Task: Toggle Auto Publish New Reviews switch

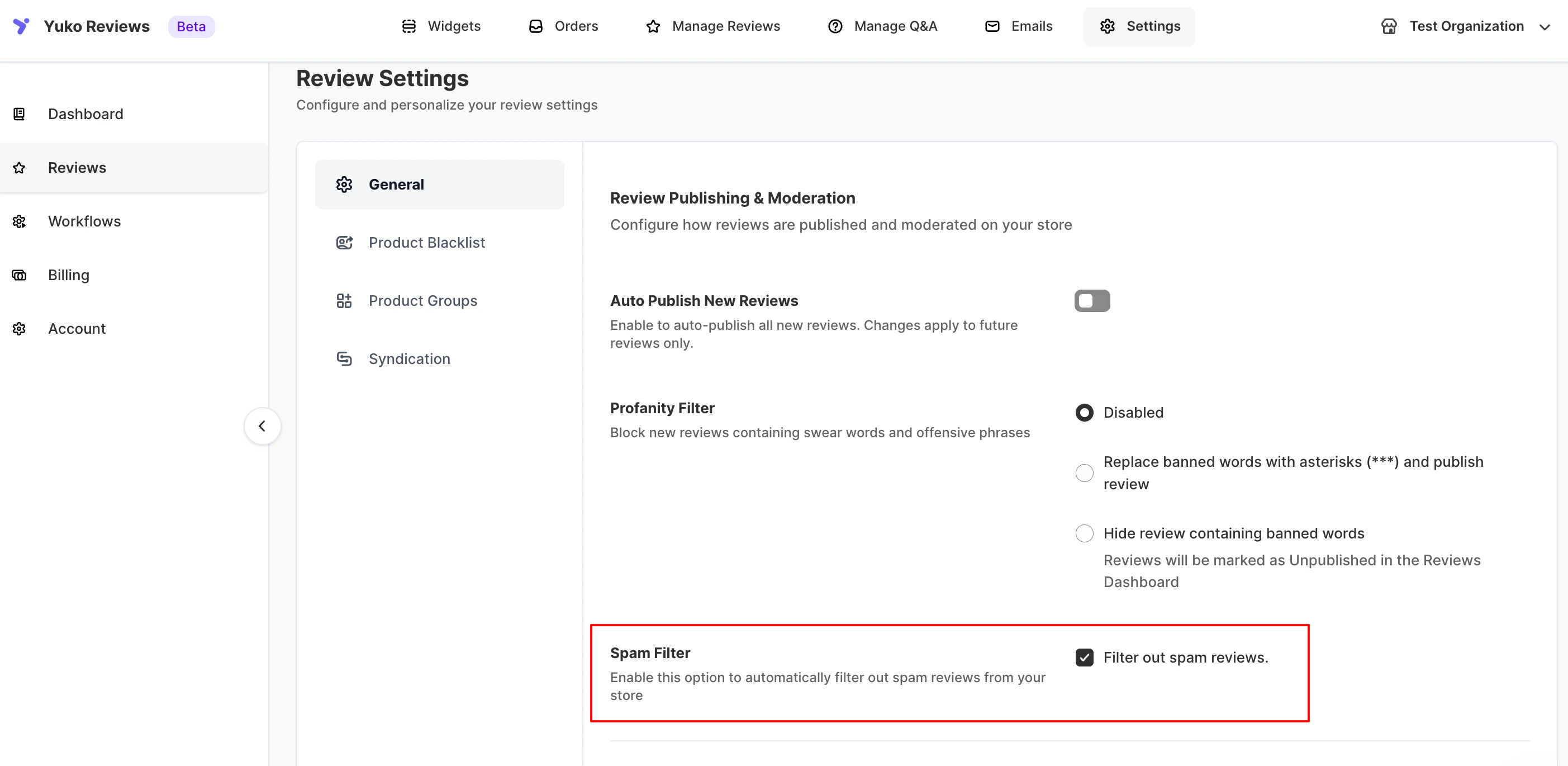Action: tap(1092, 301)
